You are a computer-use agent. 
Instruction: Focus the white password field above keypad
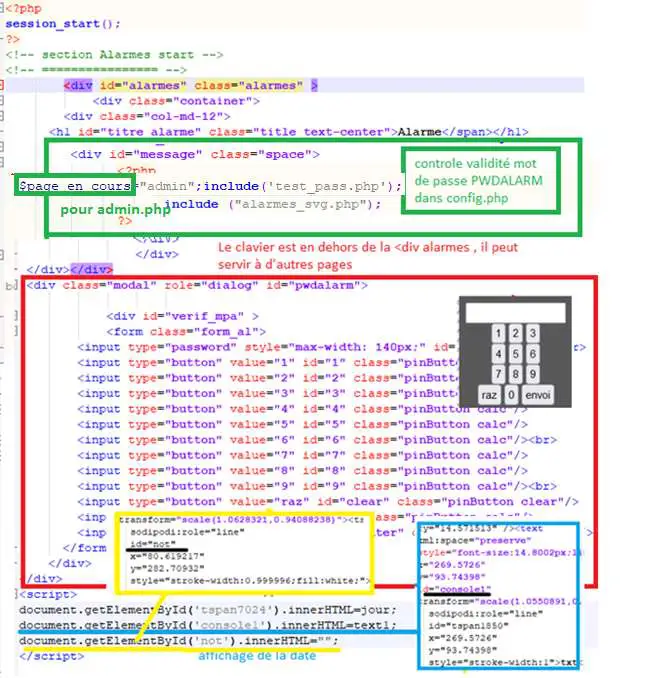click(515, 312)
